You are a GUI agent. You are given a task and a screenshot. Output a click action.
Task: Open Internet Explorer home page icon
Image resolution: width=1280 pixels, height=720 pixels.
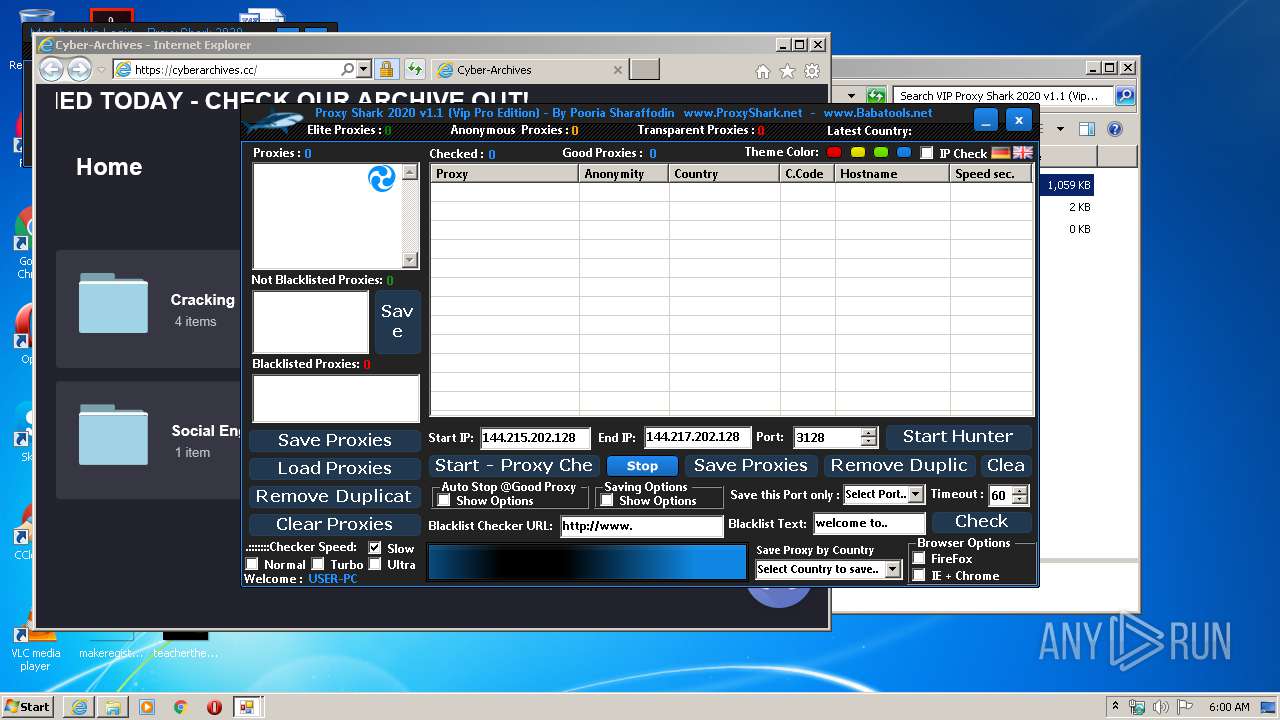pos(763,71)
